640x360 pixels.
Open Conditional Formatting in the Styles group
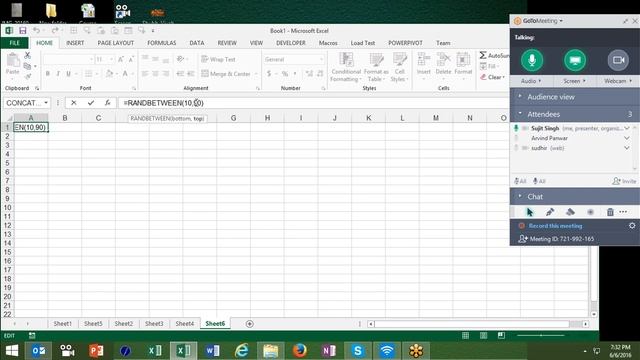pos(346,67)
